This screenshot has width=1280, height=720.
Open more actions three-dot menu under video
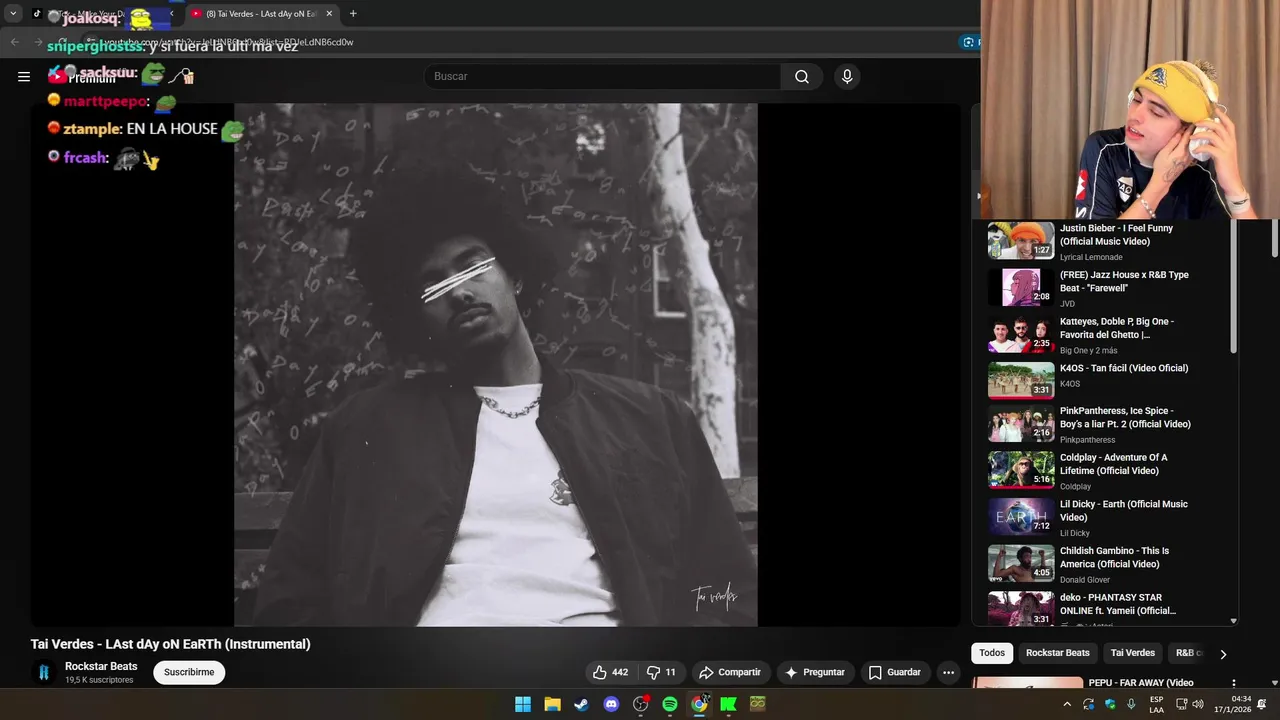point(949,672)
